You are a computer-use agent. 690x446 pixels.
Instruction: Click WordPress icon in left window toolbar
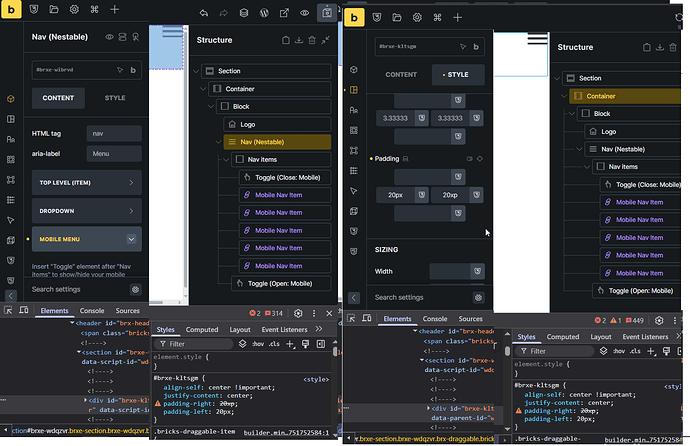tap(264, 13)
